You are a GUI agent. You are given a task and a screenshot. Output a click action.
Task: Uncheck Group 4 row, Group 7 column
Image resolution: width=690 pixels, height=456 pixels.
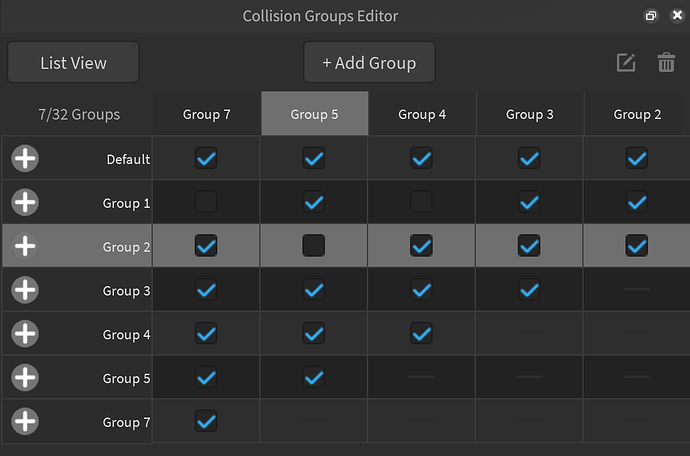(206, 333)
